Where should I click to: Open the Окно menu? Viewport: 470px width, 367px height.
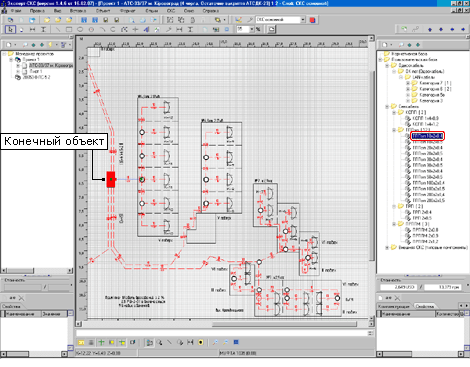click(x=189, y=11)
